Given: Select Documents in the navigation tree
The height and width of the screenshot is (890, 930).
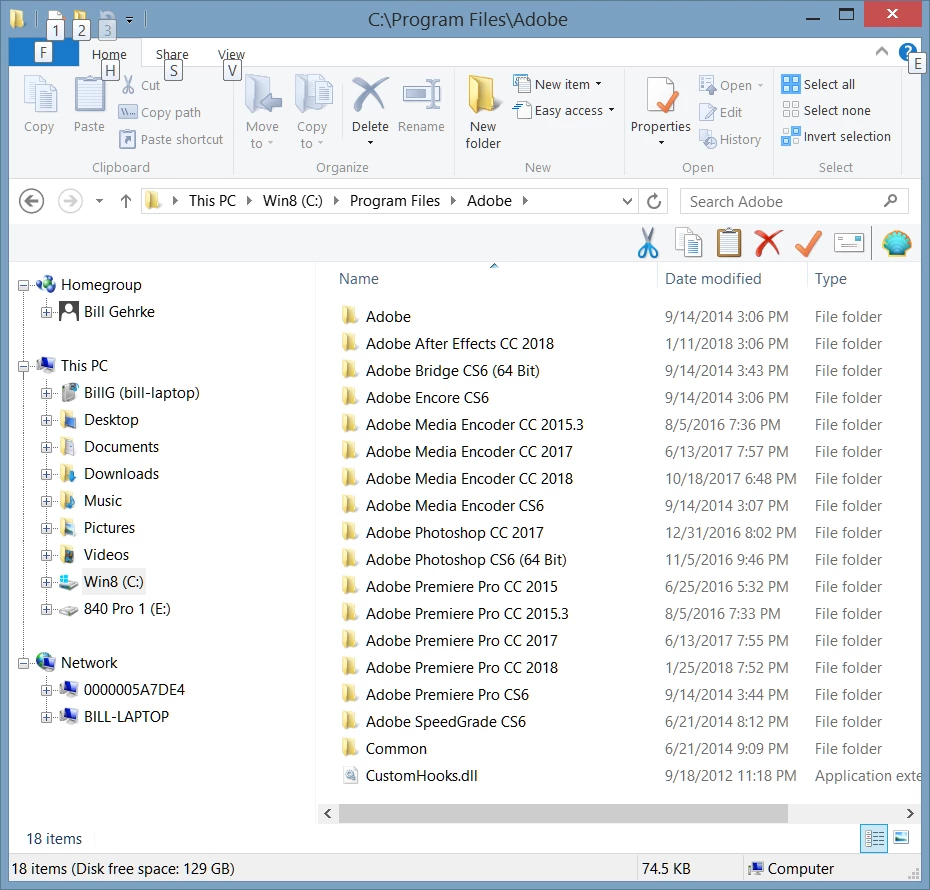Looking at the screenshot, I should click(x=122, y=447).
